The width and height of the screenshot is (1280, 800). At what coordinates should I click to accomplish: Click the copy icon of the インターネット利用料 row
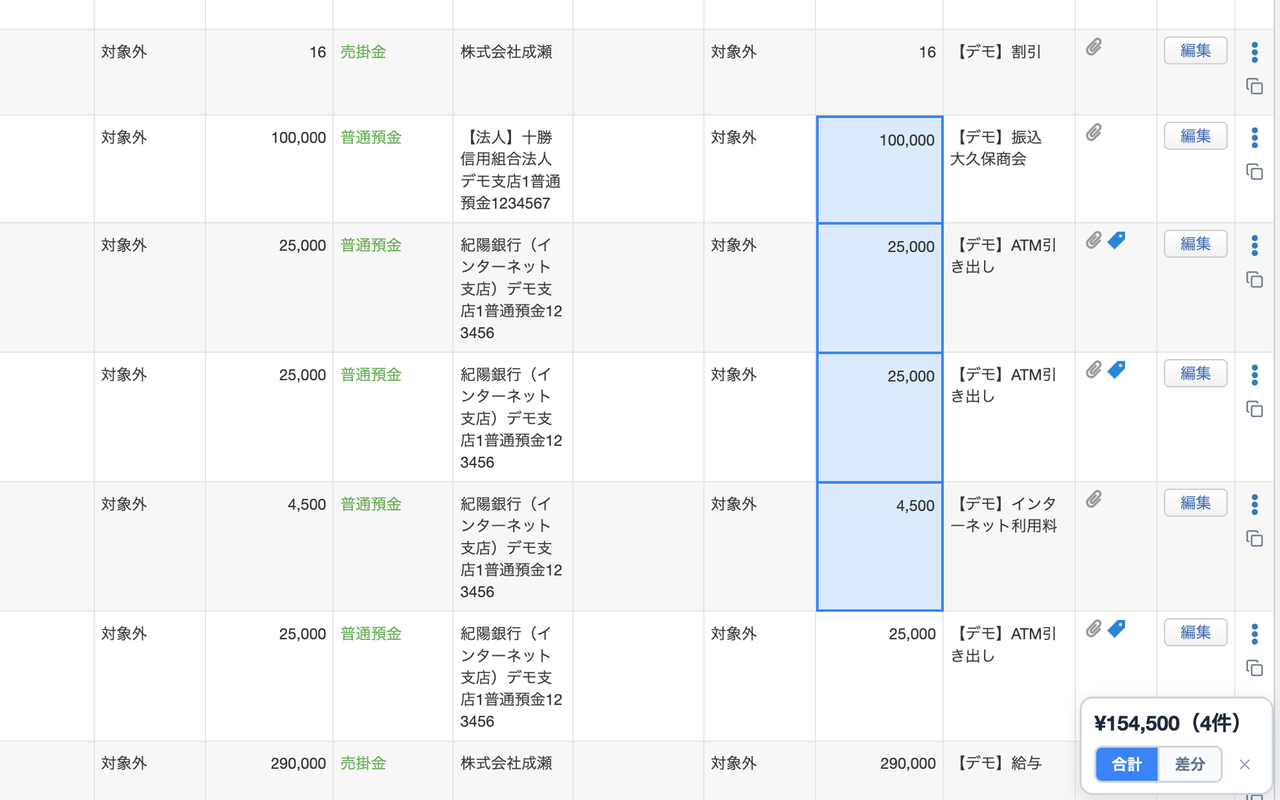(1254, 539)
